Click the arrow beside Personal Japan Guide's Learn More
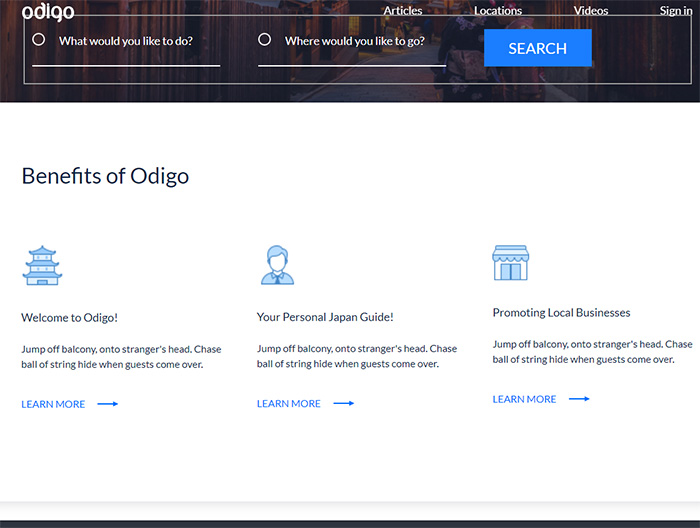Screen dimensions: 700x528 click(x=343, y=403)
